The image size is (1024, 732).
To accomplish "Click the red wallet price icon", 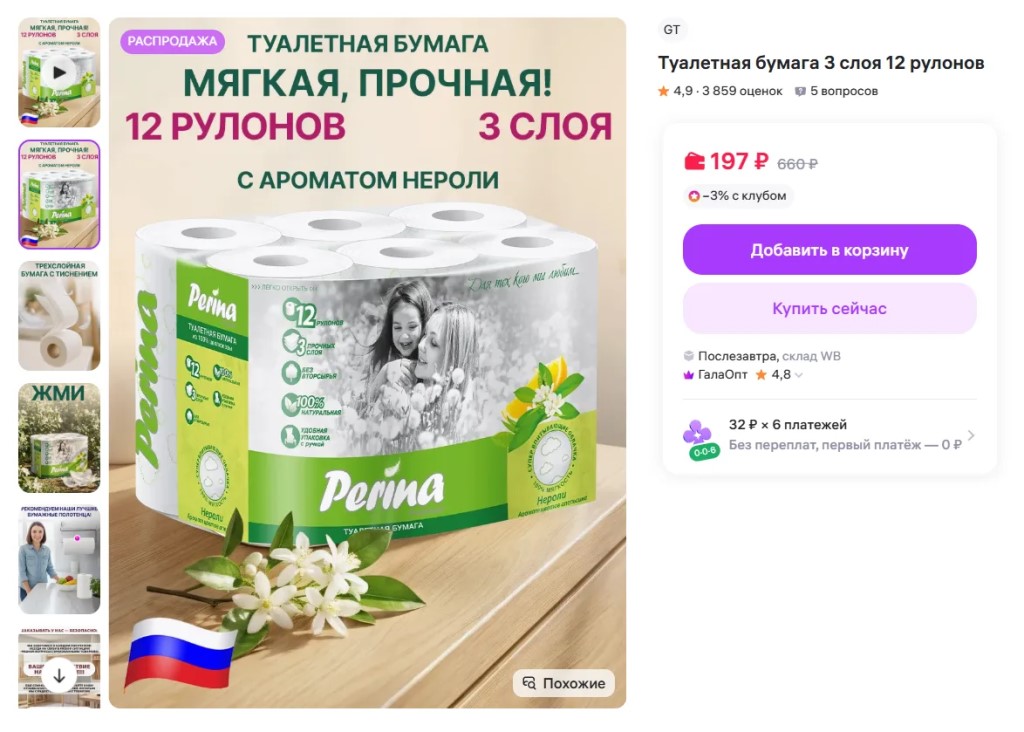I will pos(694,161).
